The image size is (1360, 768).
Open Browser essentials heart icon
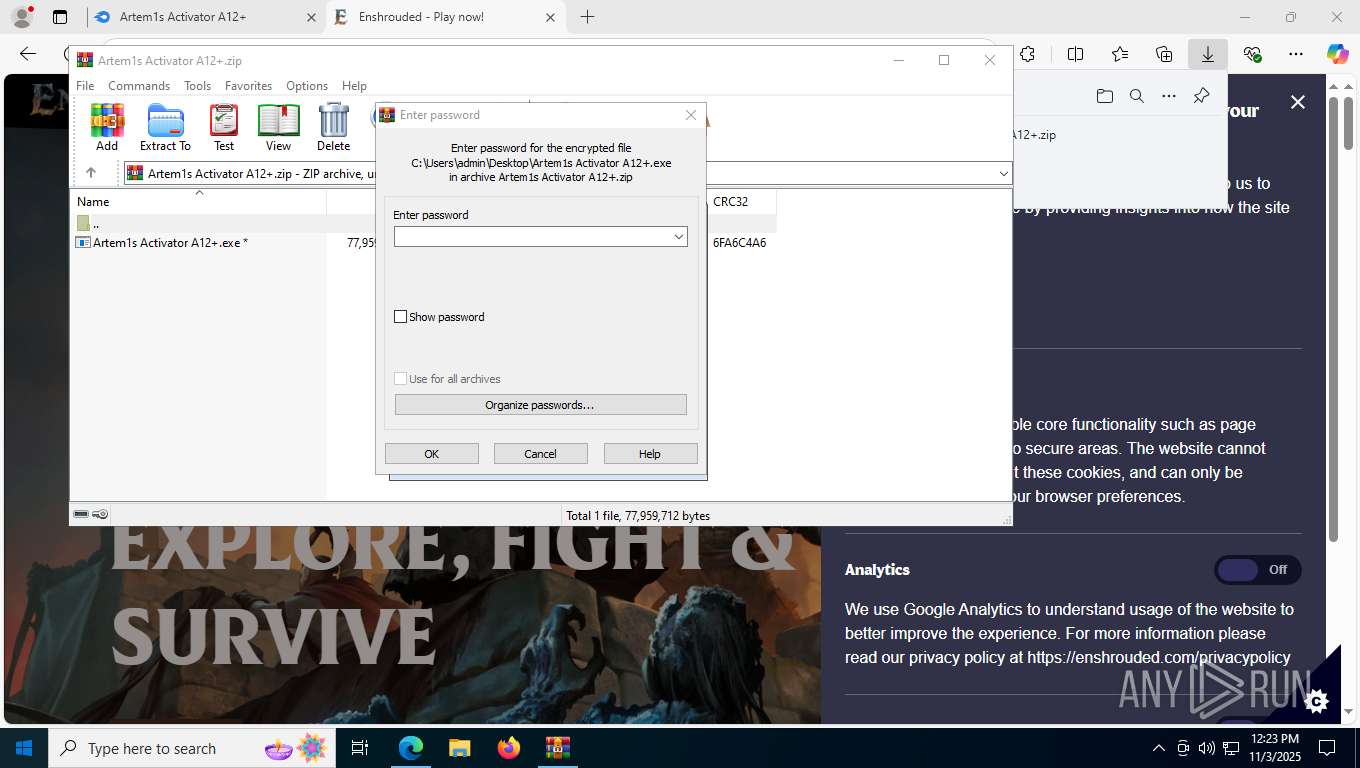pyautogui.click(x=1252, y=54)
